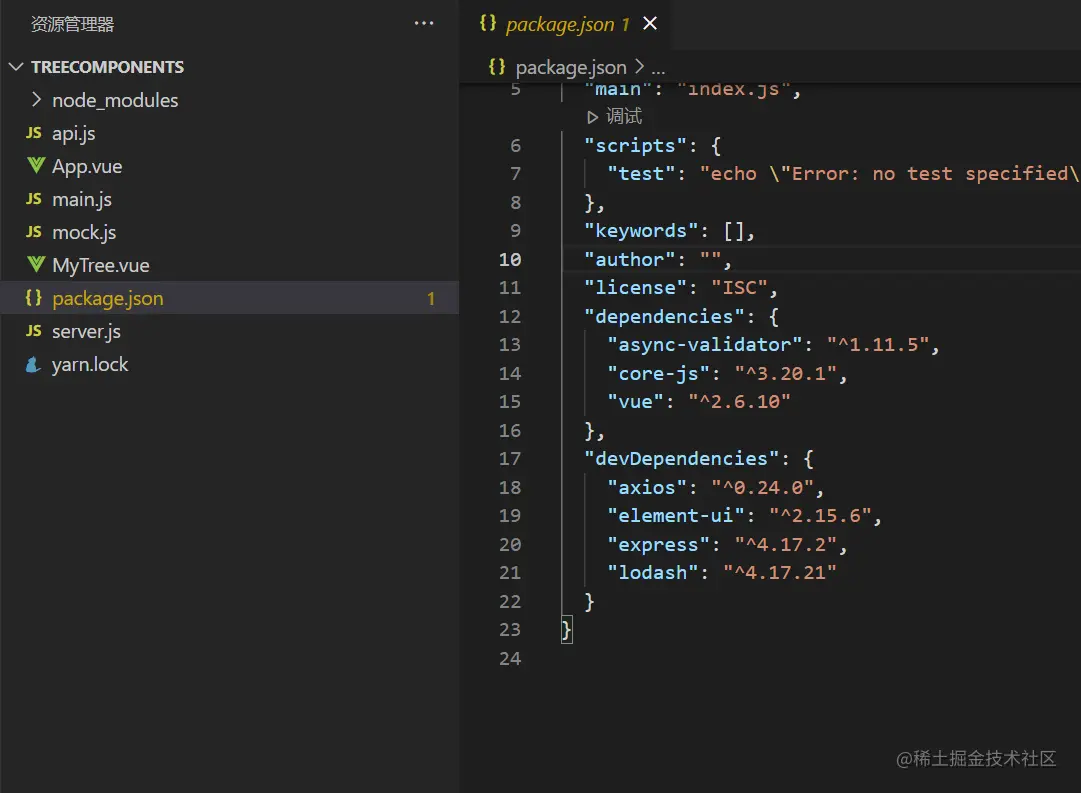This screenshot has height=793, width=1081.
Task: Click package.json in the breadcrumb bar
Action: (570, 68)
